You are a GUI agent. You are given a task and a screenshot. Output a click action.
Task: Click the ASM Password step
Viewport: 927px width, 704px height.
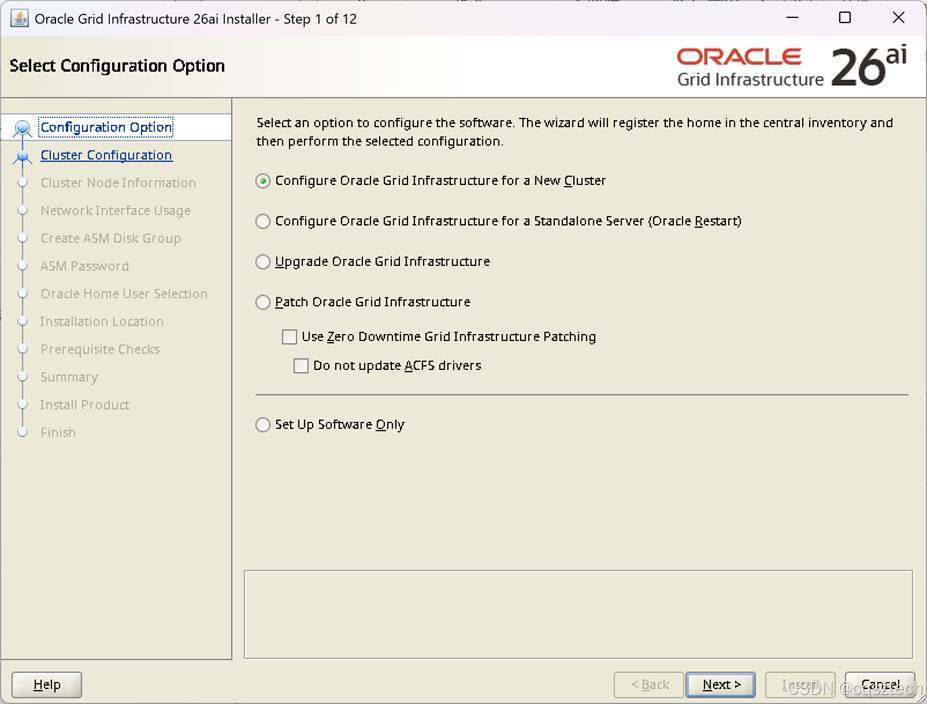point(85,266)
